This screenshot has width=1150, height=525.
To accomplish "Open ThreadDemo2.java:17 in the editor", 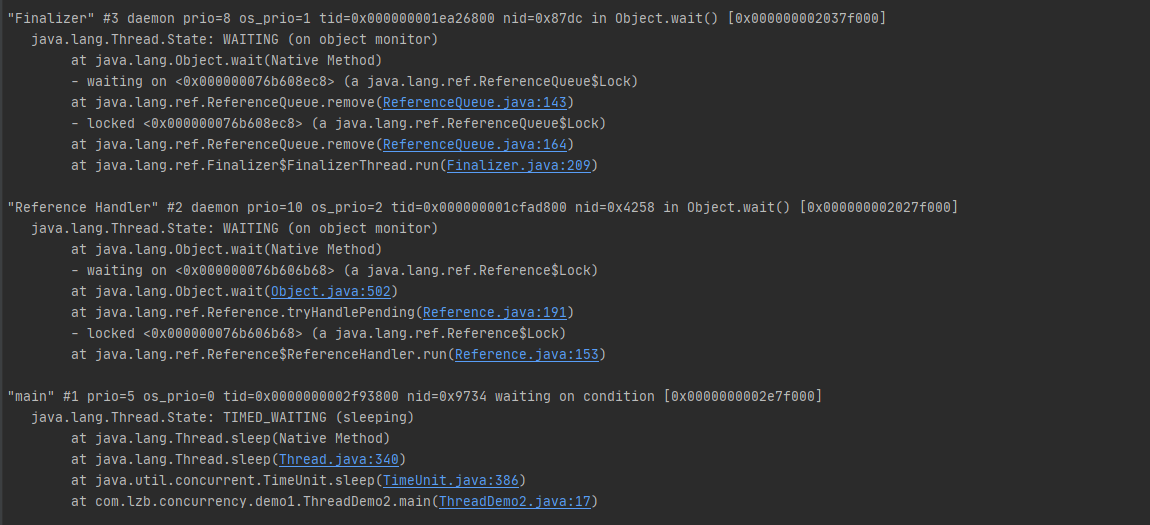I will [515, 502].
